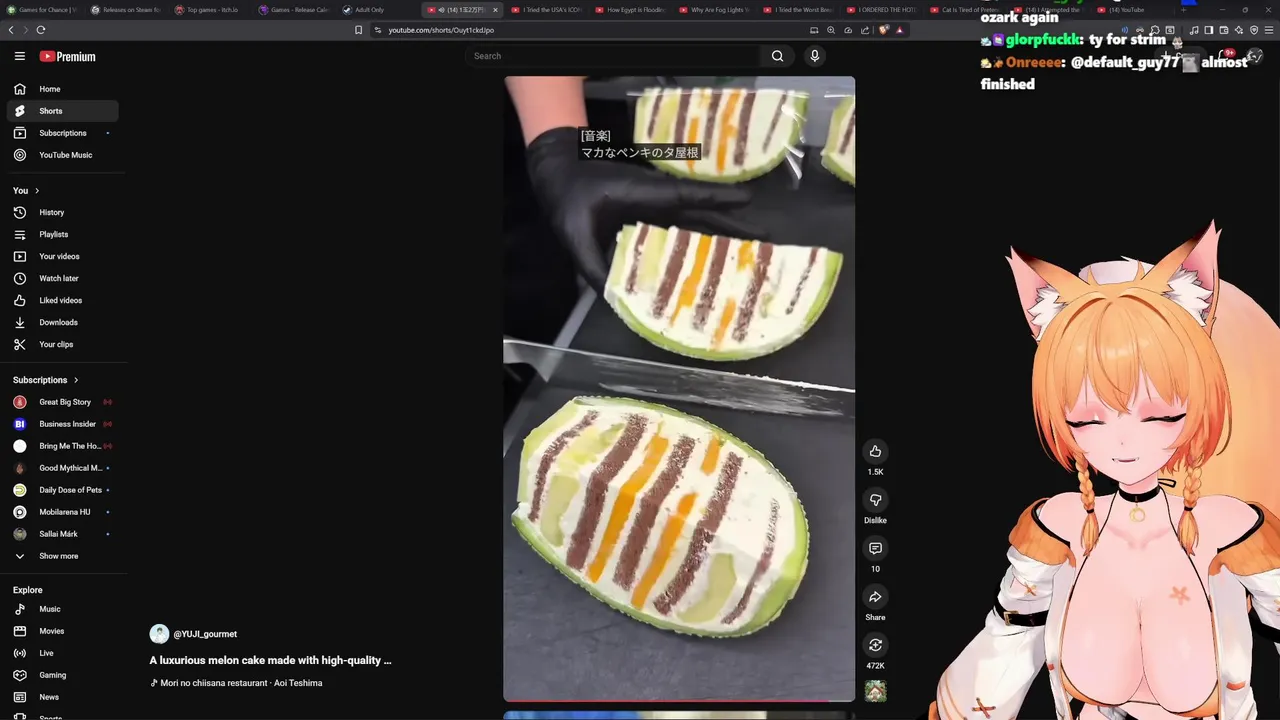
Task: Focus the YouTube search field
Action: (x=612, y=56)
